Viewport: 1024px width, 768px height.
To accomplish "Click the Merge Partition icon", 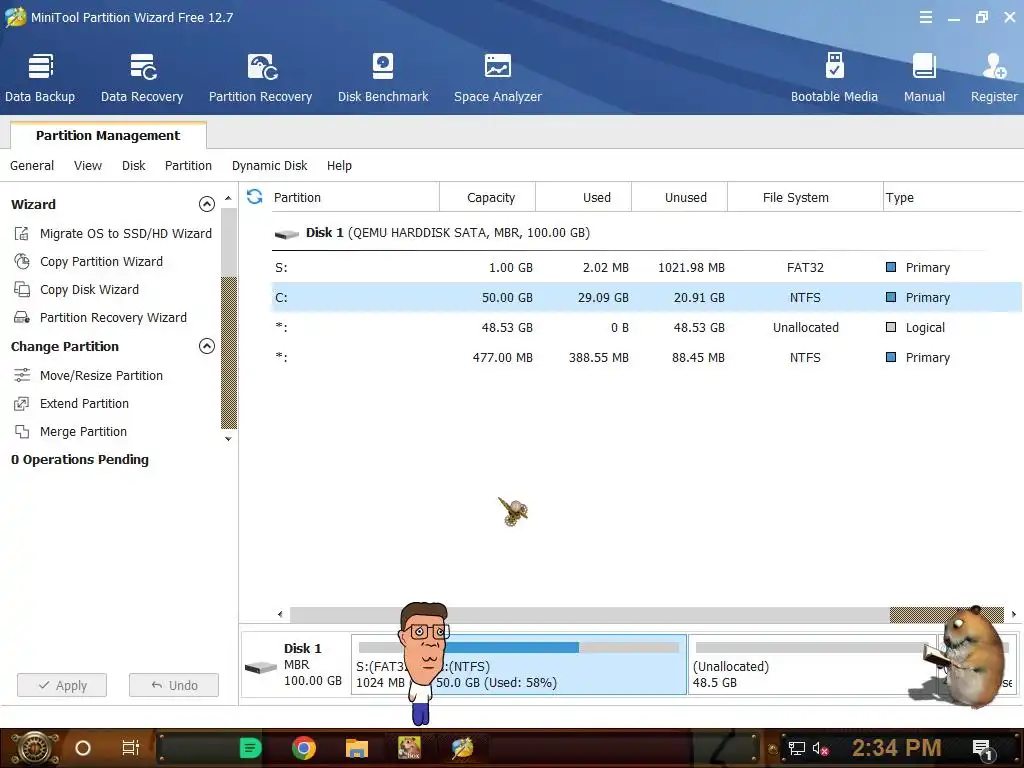I will [22, 432].
